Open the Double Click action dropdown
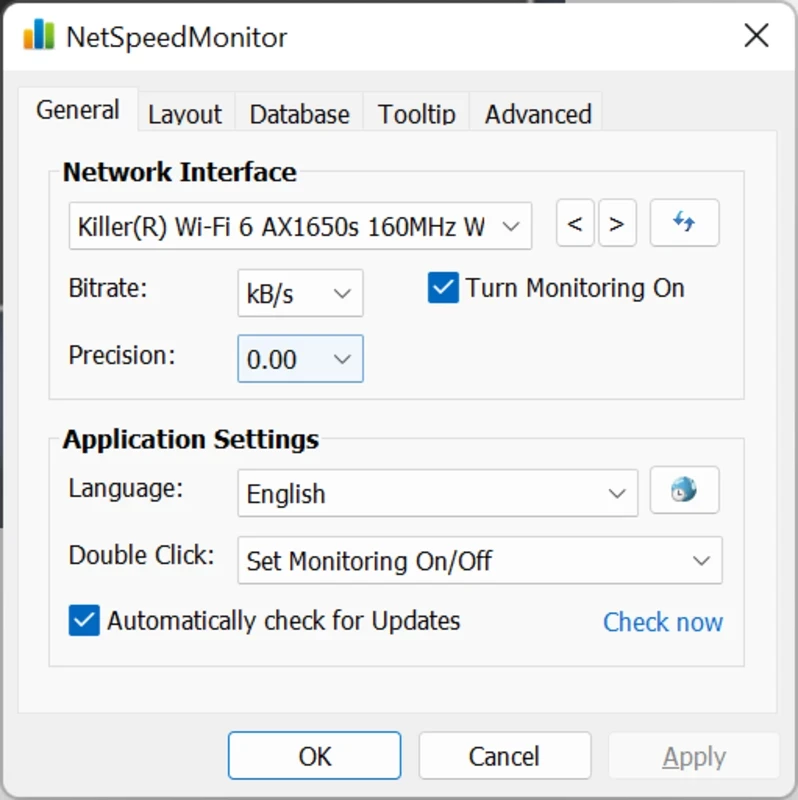798x800 pixels. coord(479,560)
